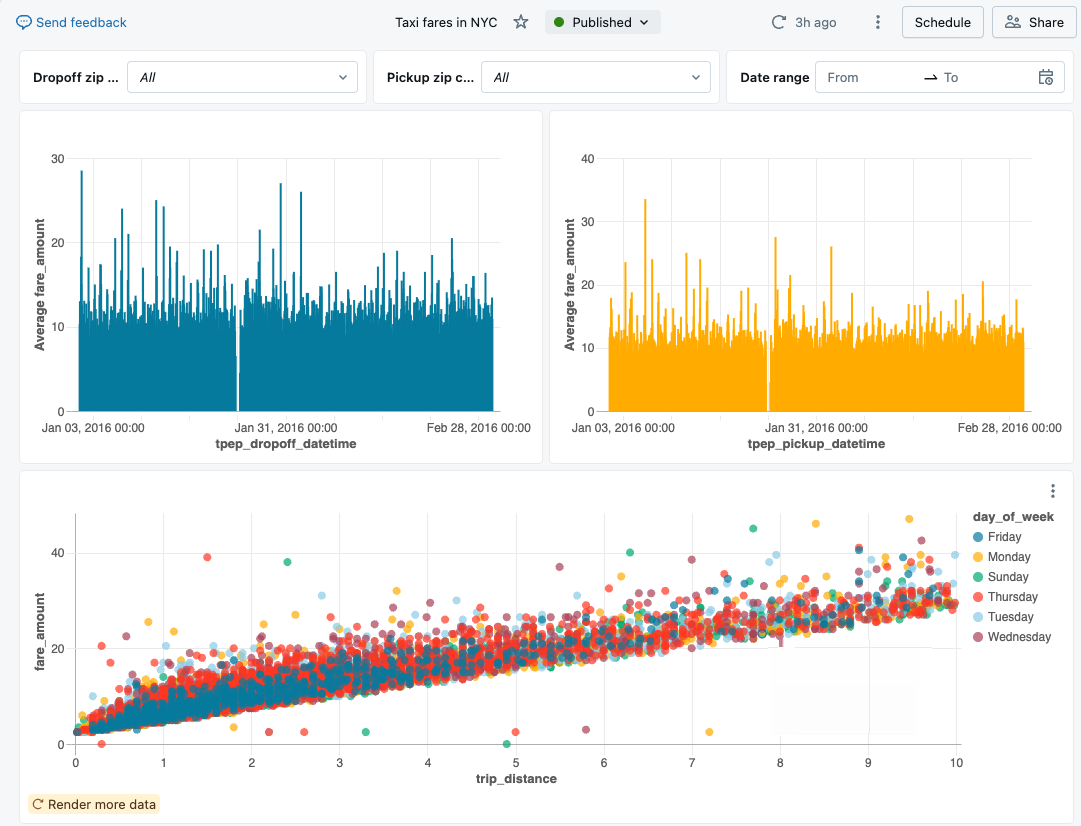
Task: Open the calendar icon in Date range
Action: (x=1045, y=77)
